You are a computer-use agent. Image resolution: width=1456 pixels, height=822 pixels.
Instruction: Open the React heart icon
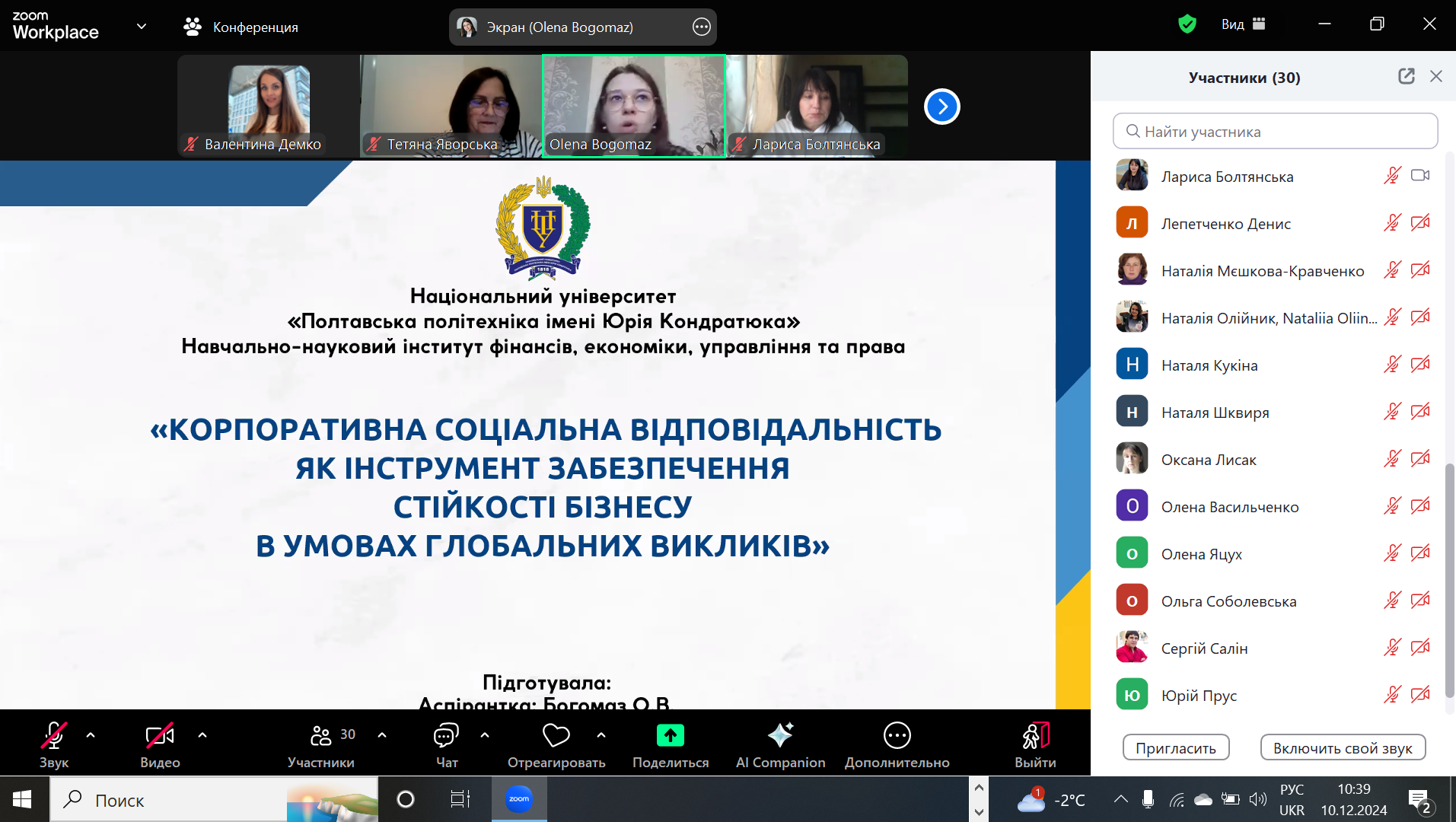(x=556, y=736)
